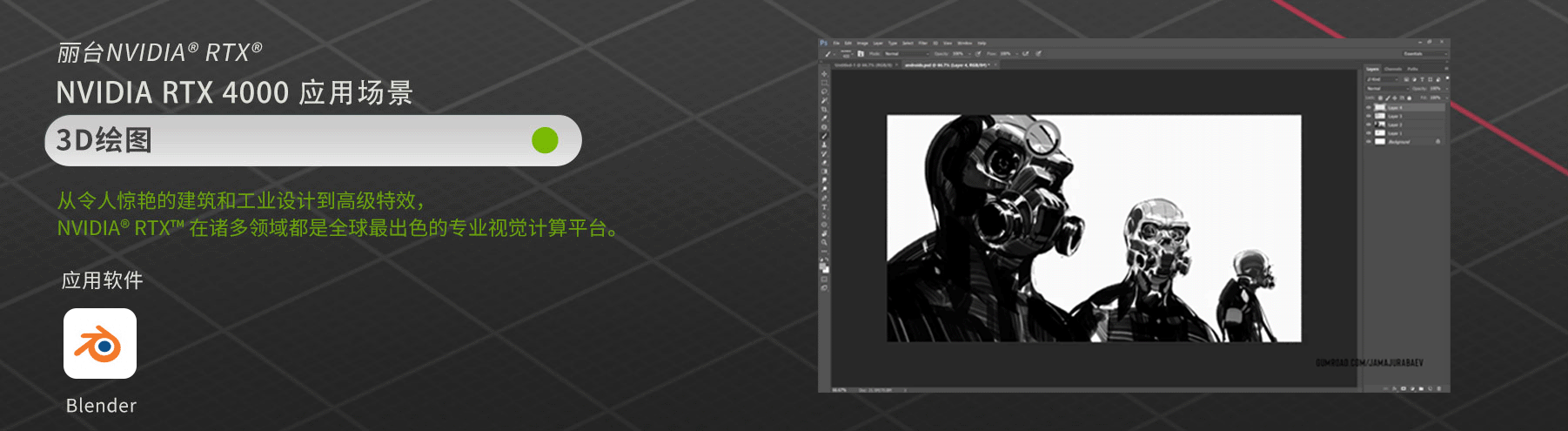Open the brush size preset dropdown
The image size is (1568, 431).
click(848, 54)
